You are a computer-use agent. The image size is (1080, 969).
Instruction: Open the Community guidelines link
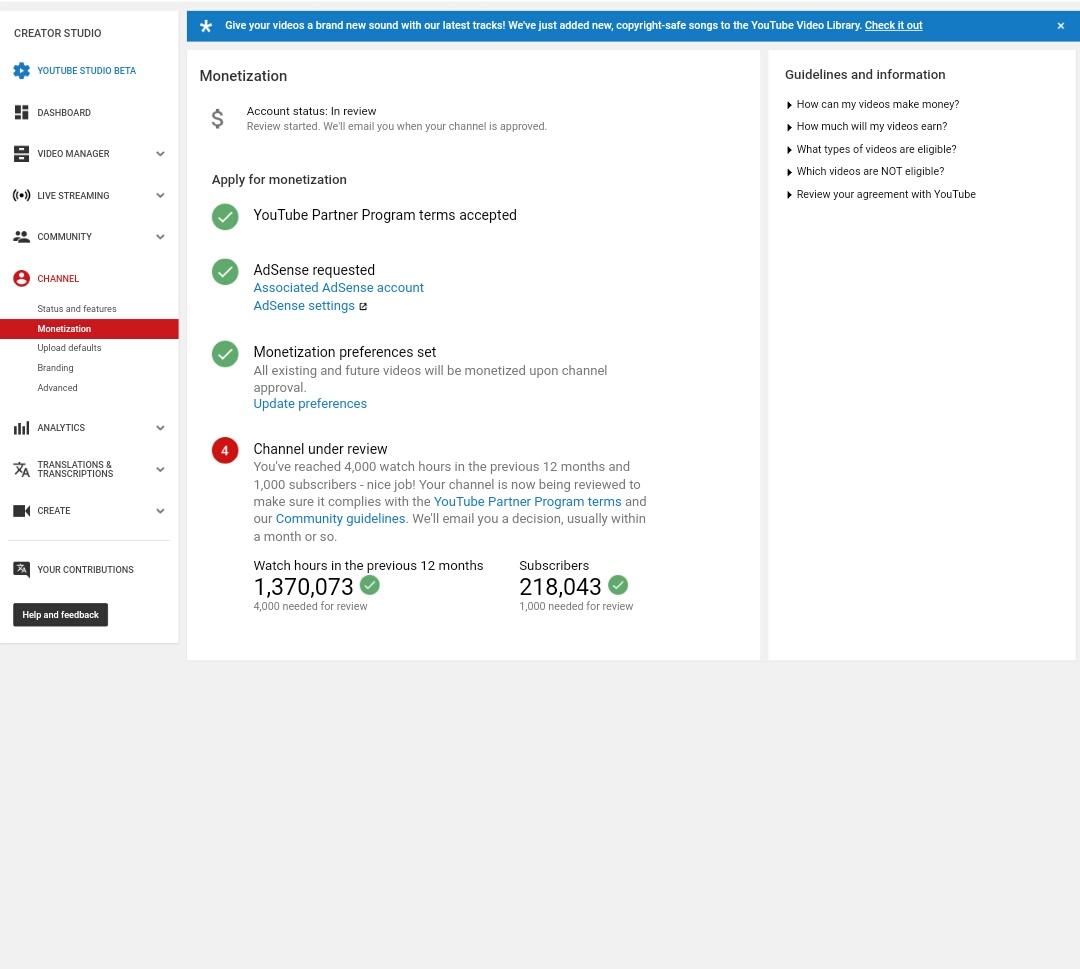pos(340,519)
